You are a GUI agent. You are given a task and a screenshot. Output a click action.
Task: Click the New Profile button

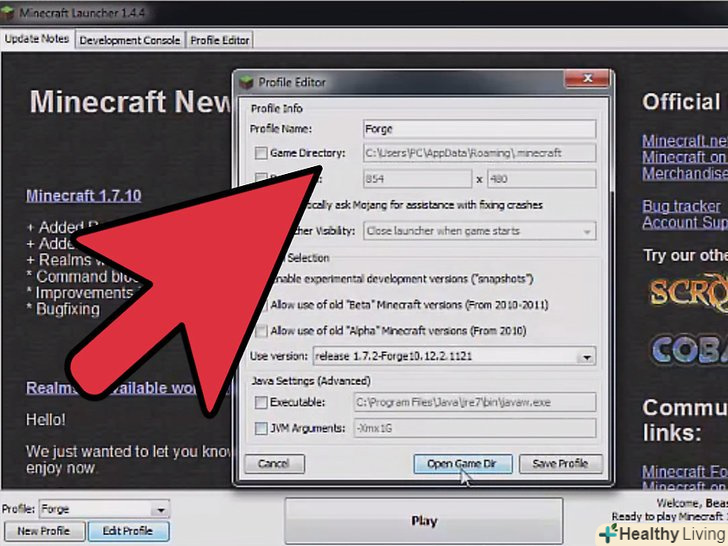tap(44, 531)
